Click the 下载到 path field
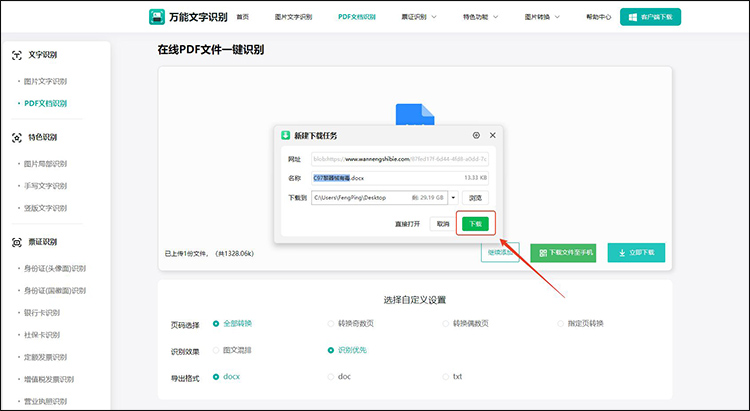 (379, 198)
